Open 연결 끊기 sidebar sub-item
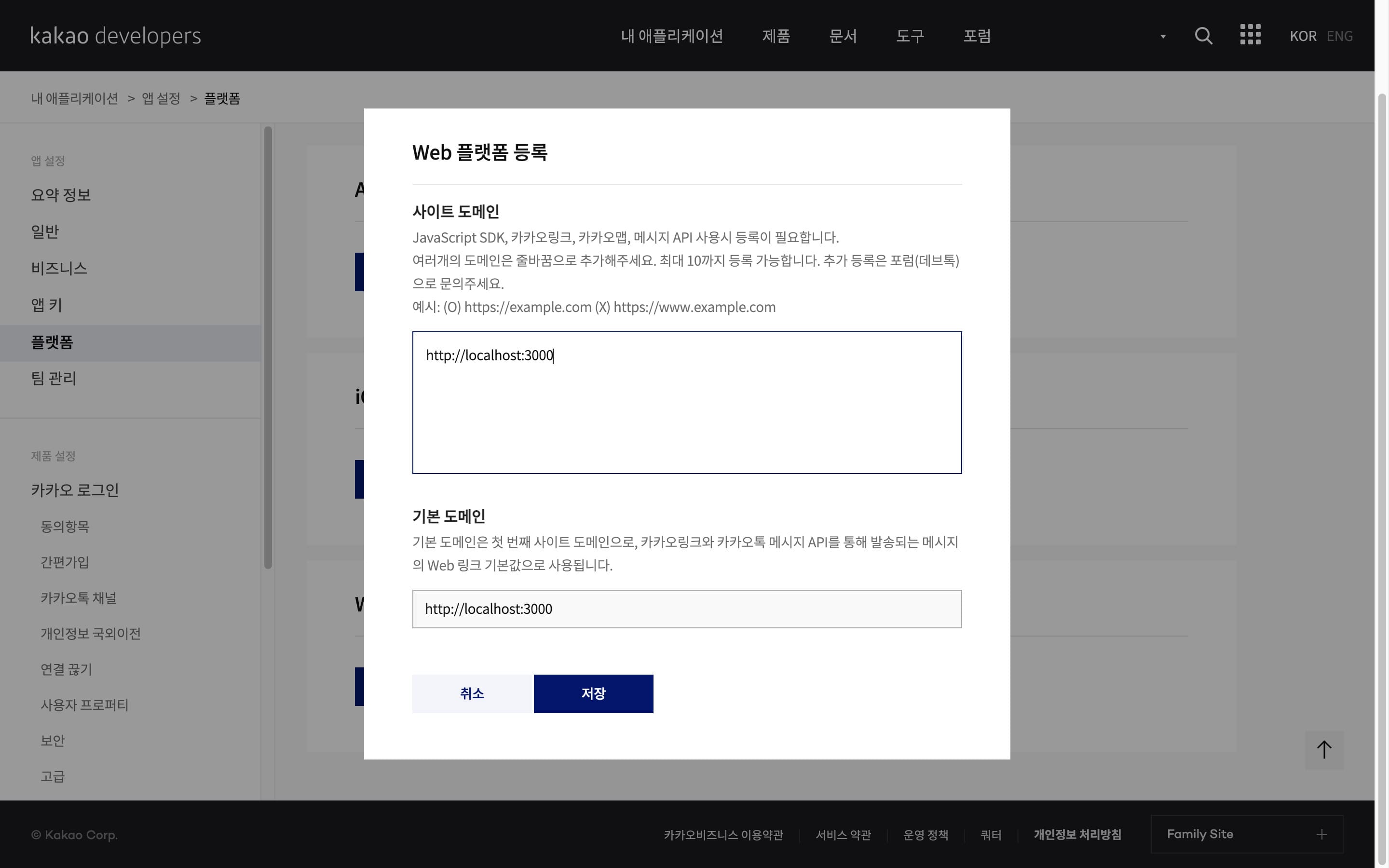 (x=66, y=669)
